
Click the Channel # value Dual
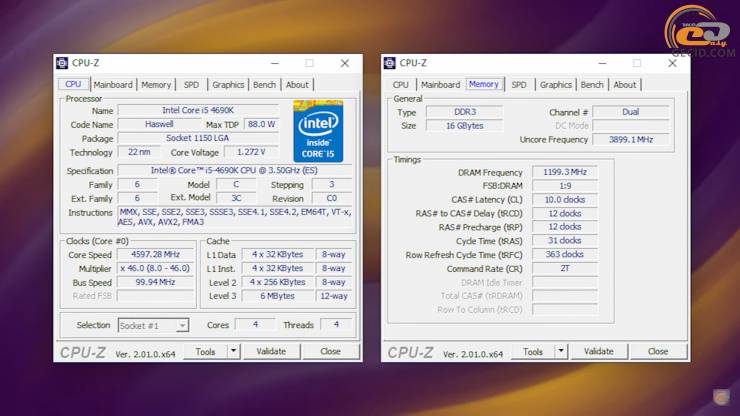(631, 112)
